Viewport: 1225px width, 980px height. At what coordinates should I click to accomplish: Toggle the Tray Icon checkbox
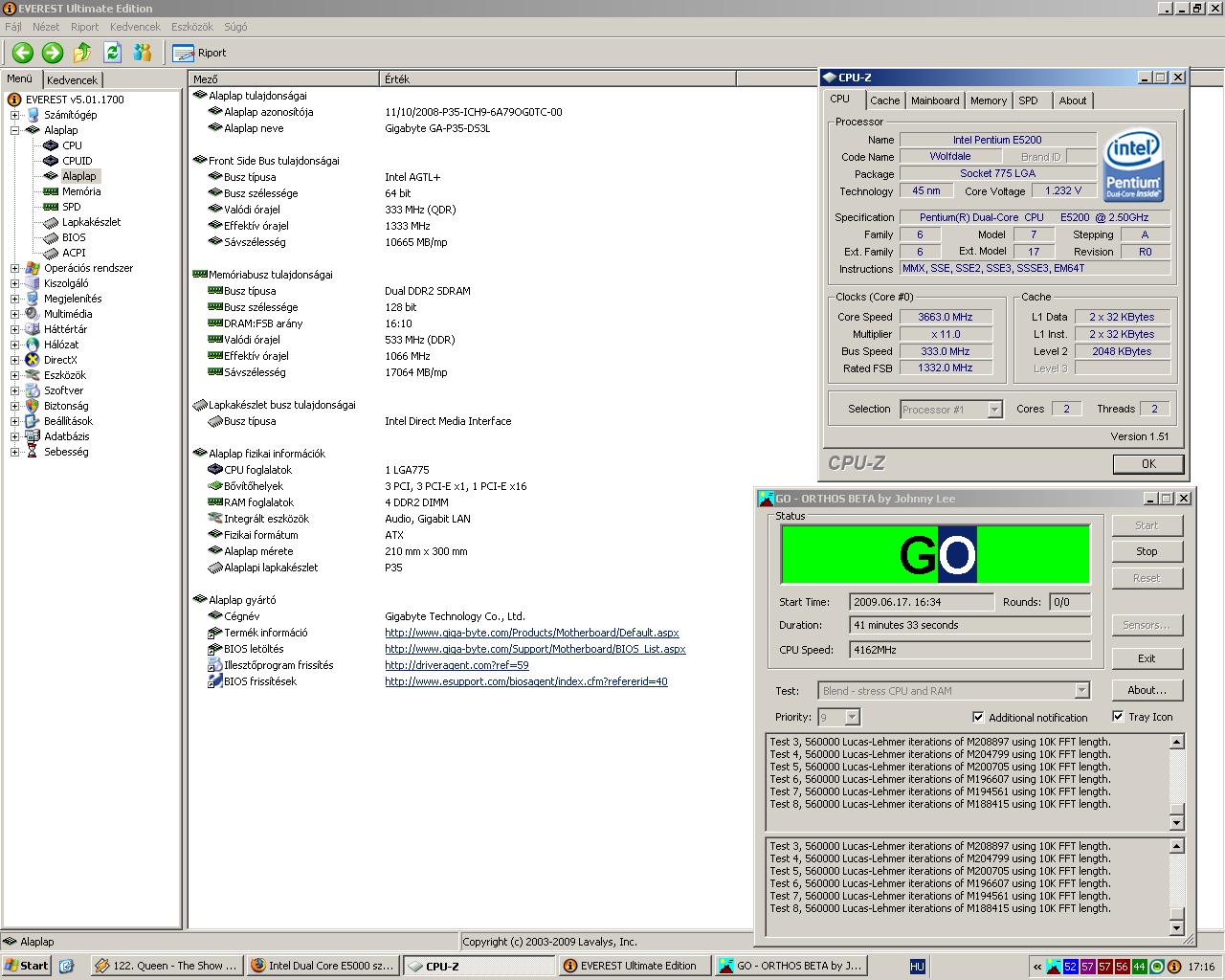point(1118,716)
